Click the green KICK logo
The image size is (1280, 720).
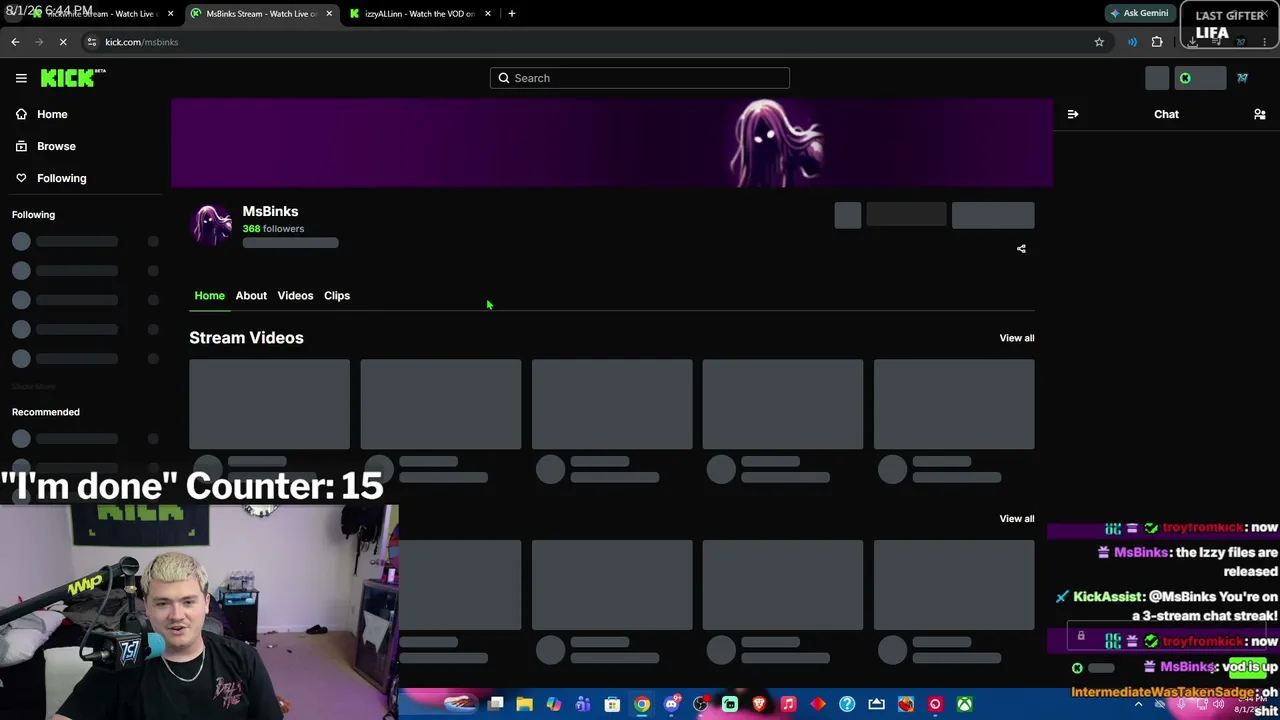tap(73, 78)
